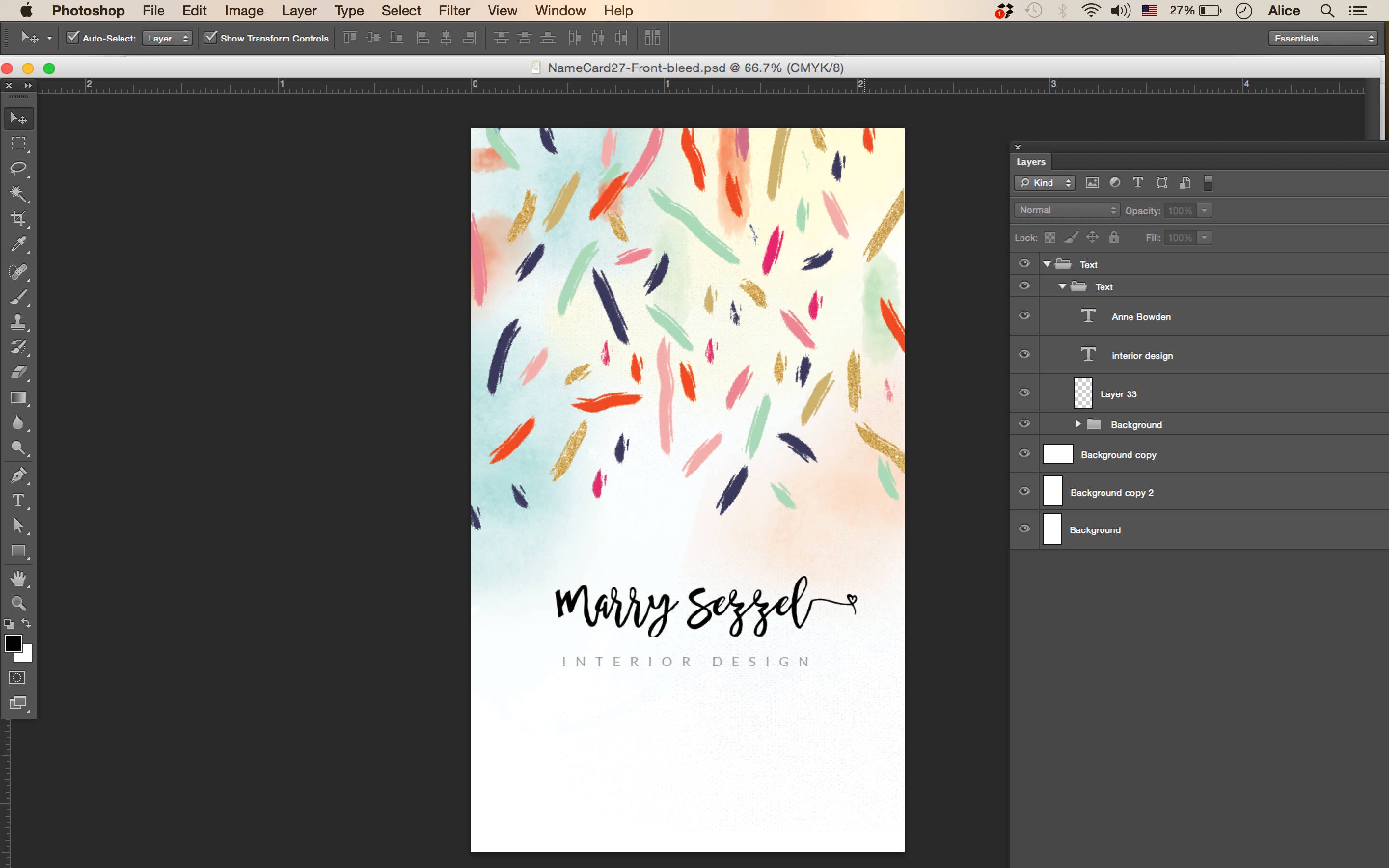
Task: Expand the Background group folder
Action: tap(1077, 424)
